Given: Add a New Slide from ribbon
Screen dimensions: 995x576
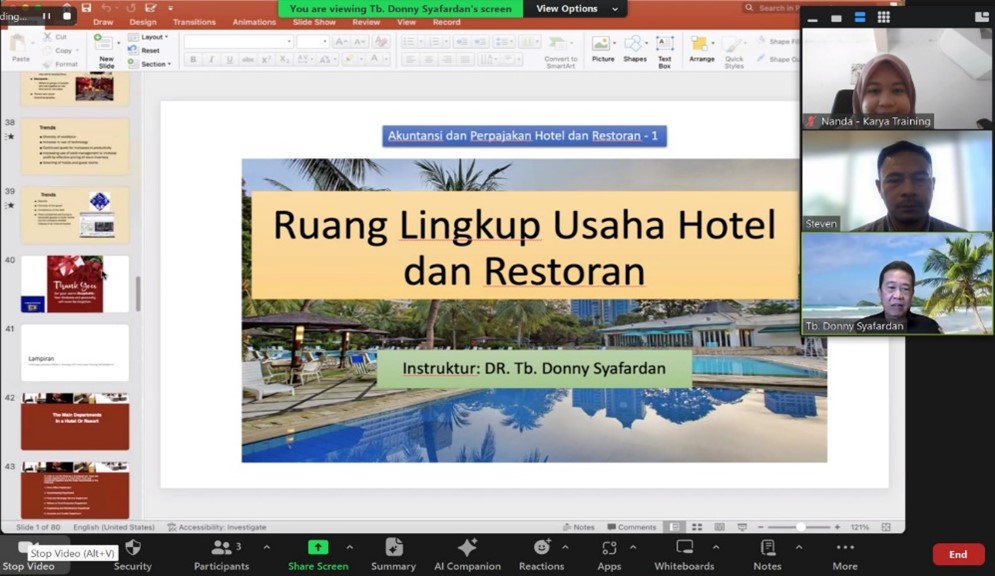Looking at the screenshot, I should point(106,51).
